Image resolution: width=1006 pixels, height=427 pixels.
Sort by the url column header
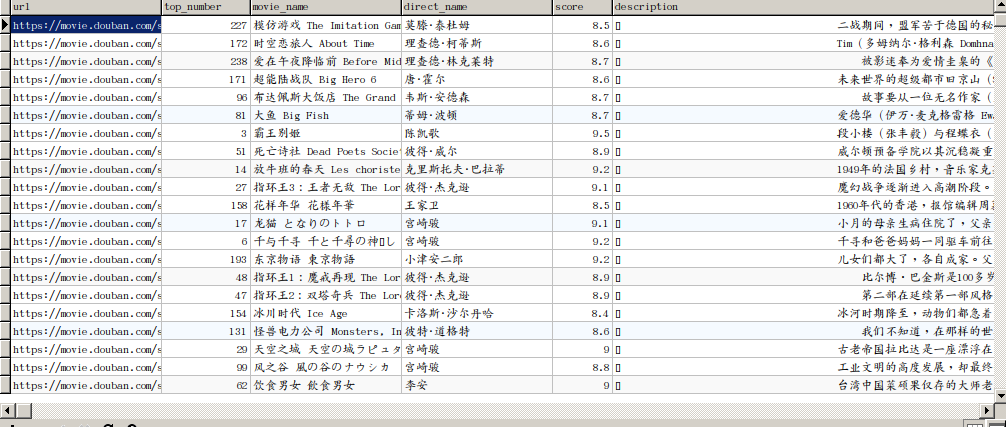point(85,7)
